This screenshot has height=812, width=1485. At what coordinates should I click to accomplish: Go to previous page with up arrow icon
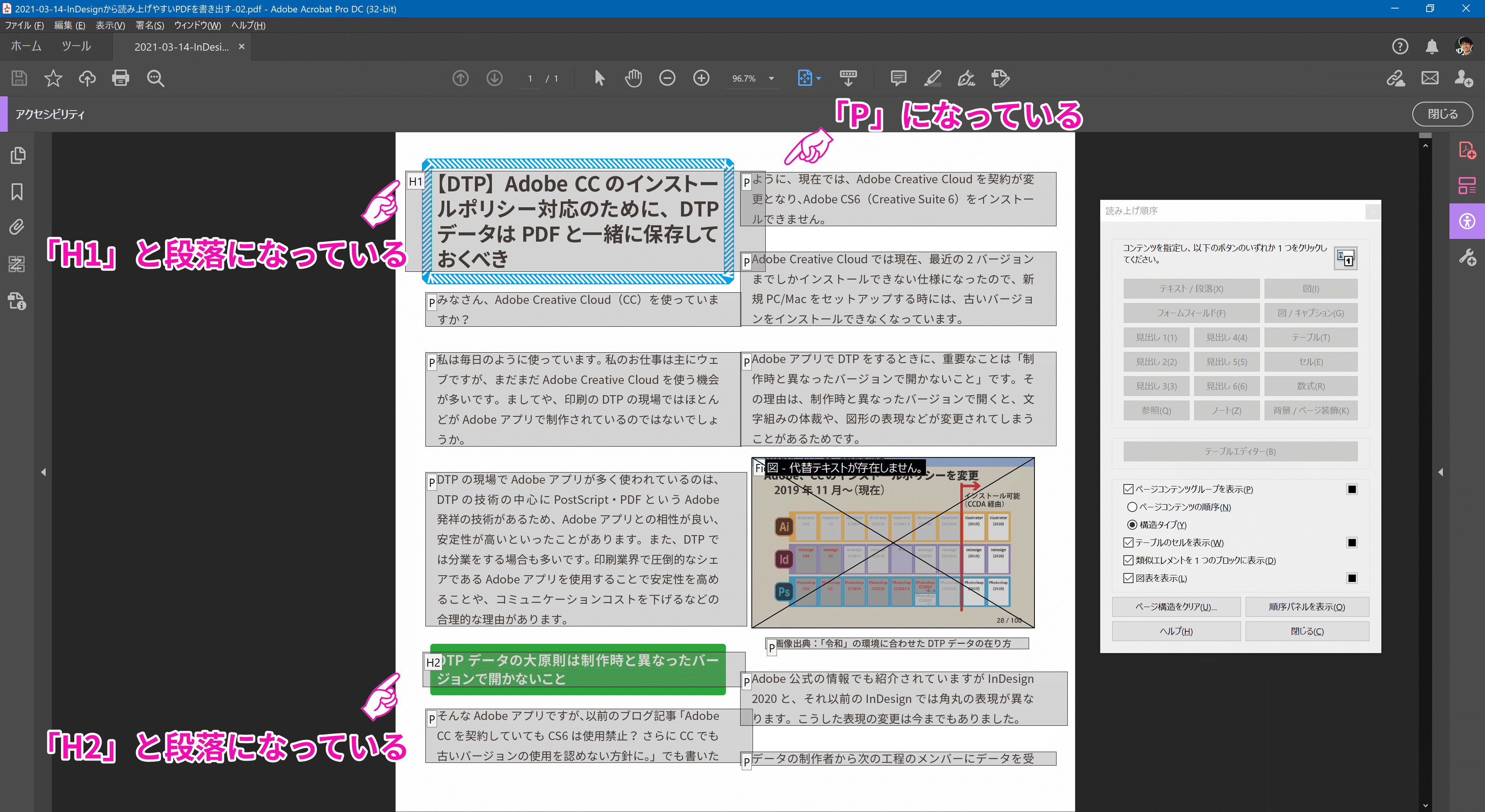460,78
